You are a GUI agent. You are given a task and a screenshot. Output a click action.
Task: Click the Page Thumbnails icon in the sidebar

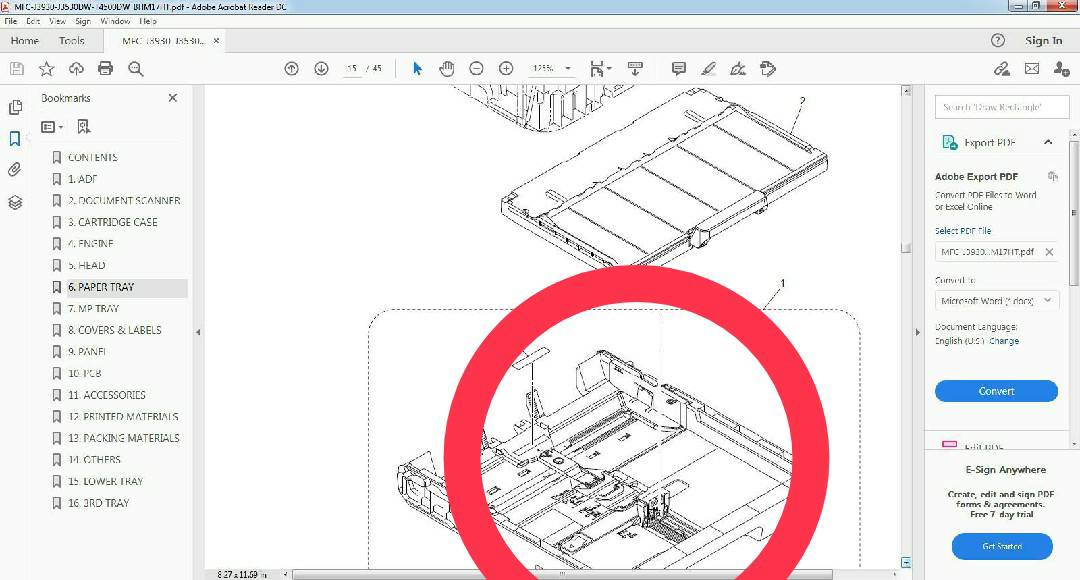[15, 105]
